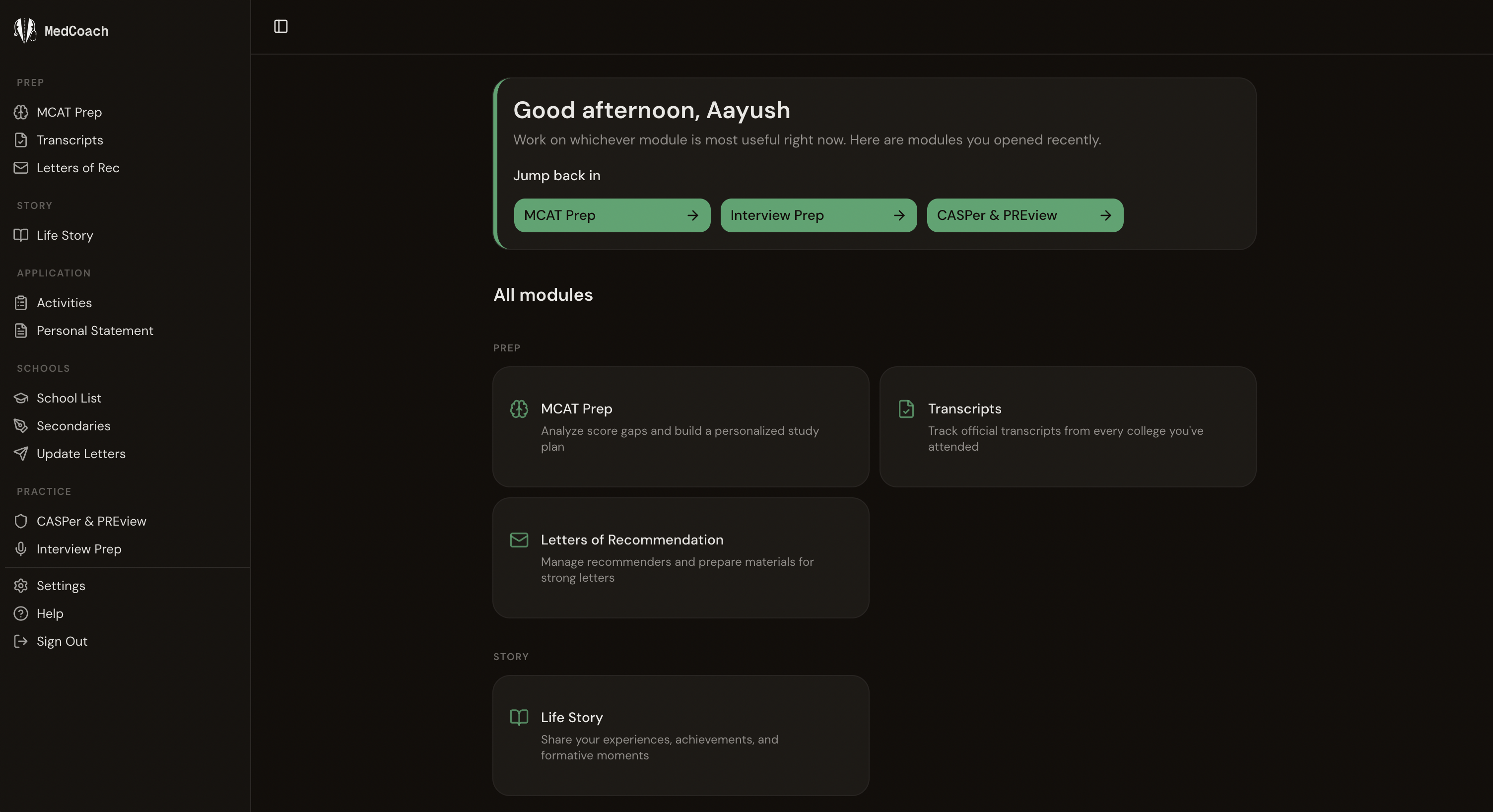Open Life Story book icon in sidebar
The height and width of the screenshot is (812, 1493).
pos(21,235)
